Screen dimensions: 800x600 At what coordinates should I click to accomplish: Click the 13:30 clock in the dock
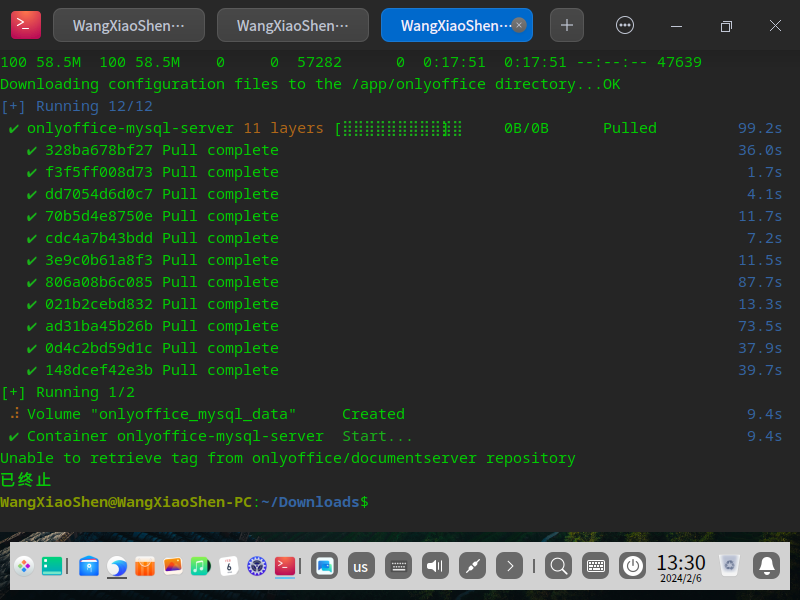[x=681, y=568]
